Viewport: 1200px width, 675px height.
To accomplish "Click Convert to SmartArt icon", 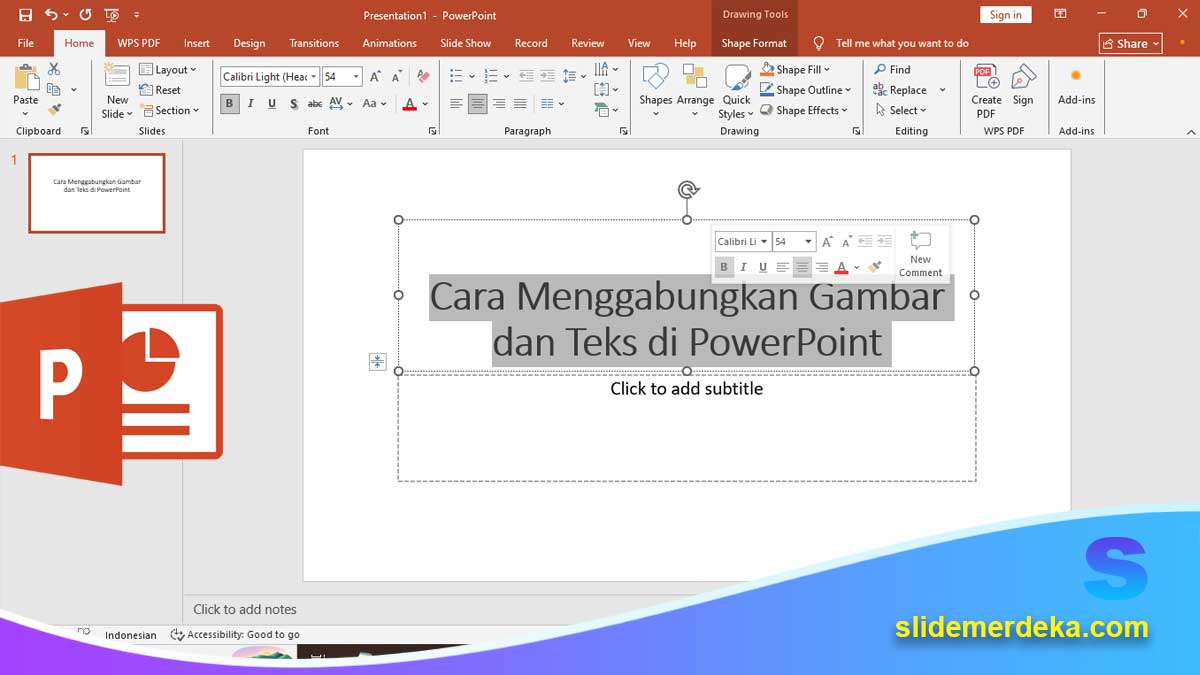I will click(601, 110).
